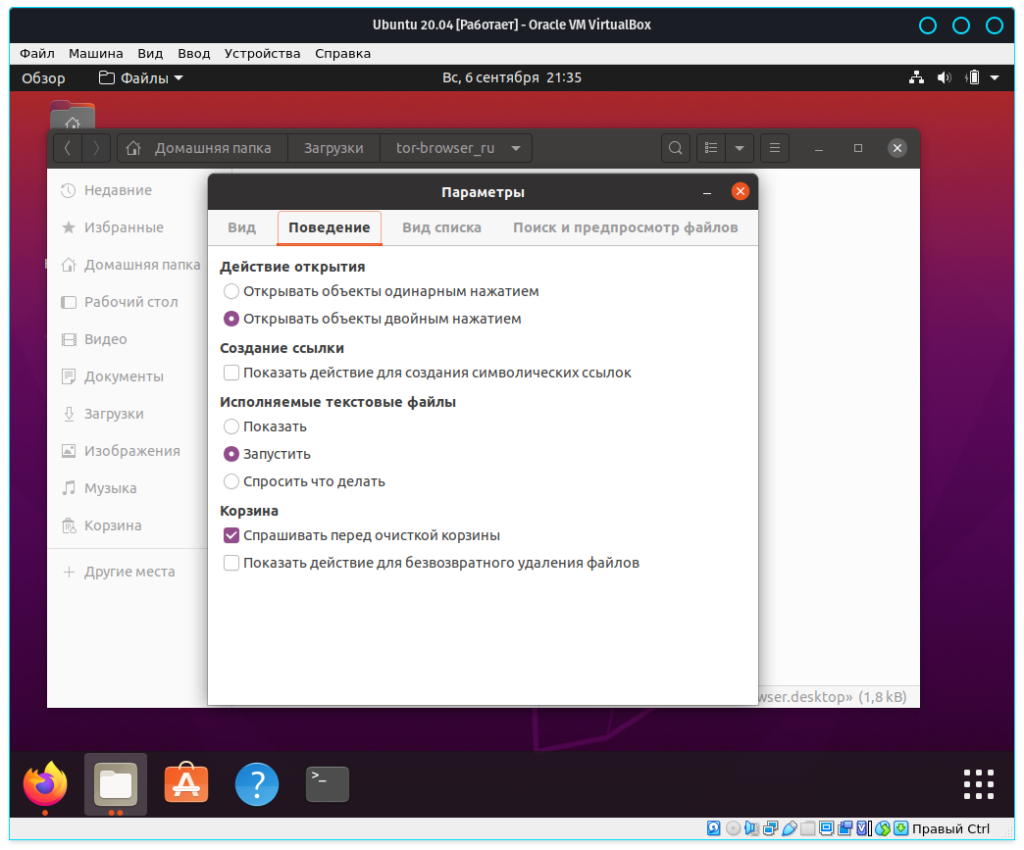Open the hamburger menu in Files

click(x=774, y=148)
